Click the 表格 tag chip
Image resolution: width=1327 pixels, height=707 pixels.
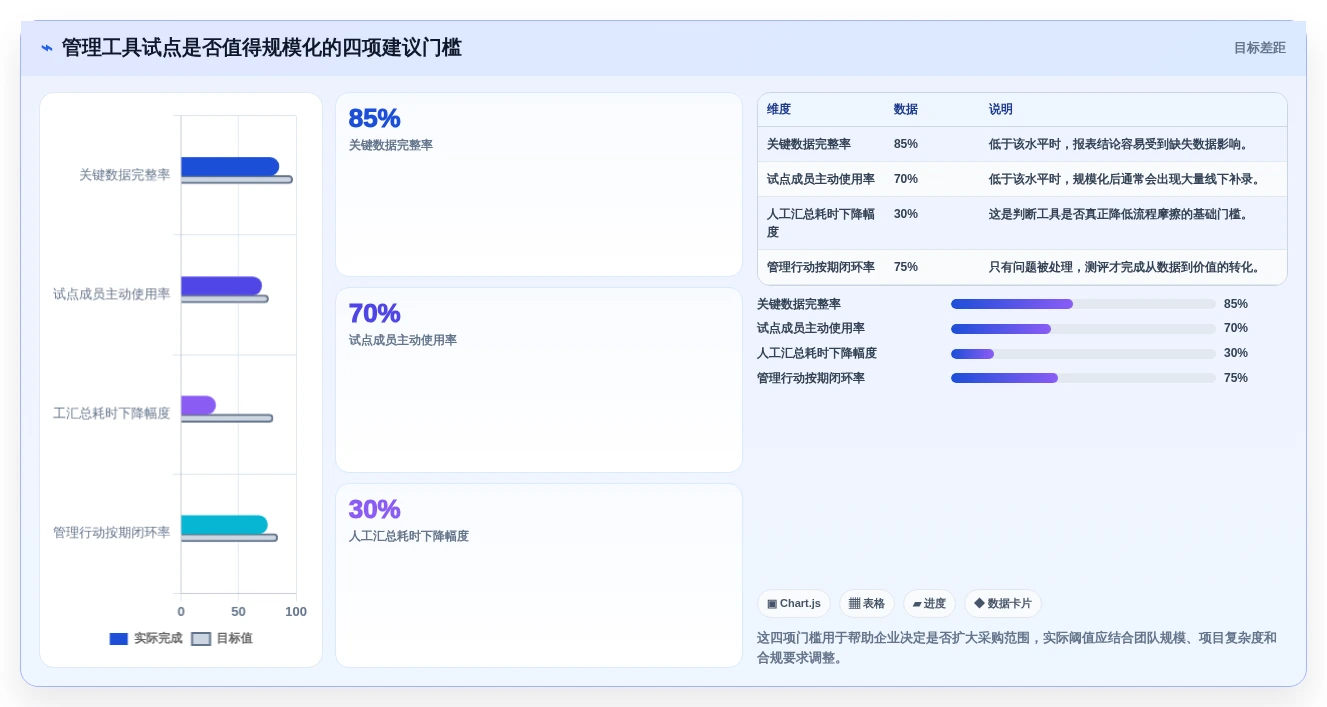[x=867, y=603]
